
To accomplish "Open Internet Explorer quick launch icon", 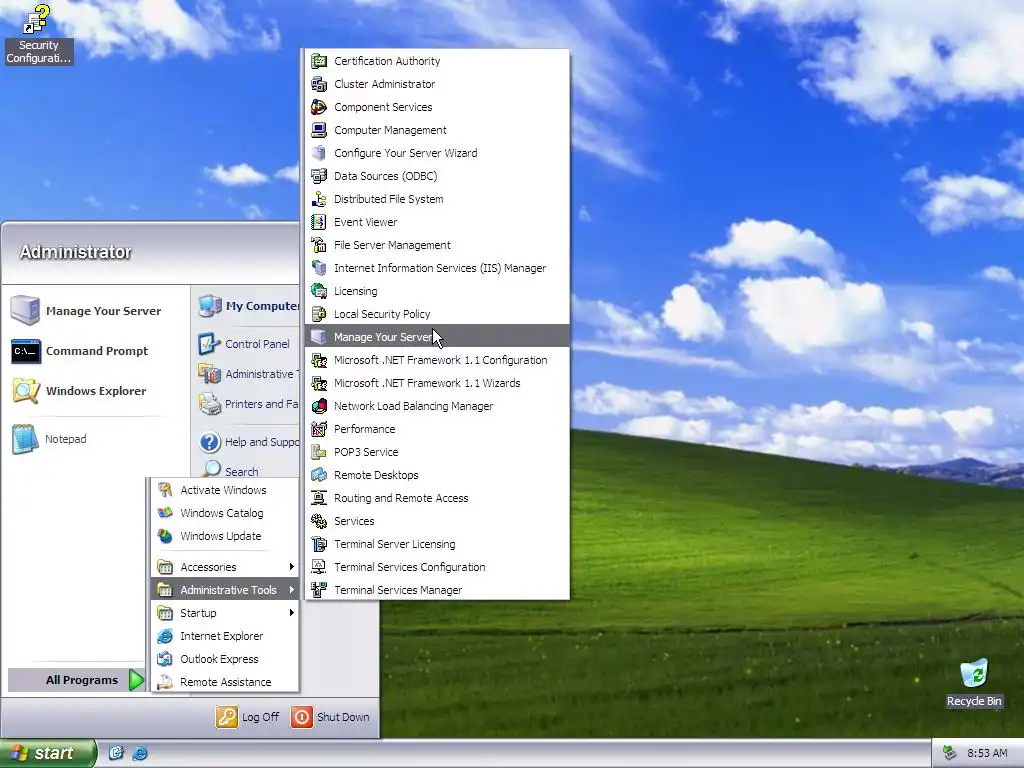I will pyautogui.click(x=140, y=754).
